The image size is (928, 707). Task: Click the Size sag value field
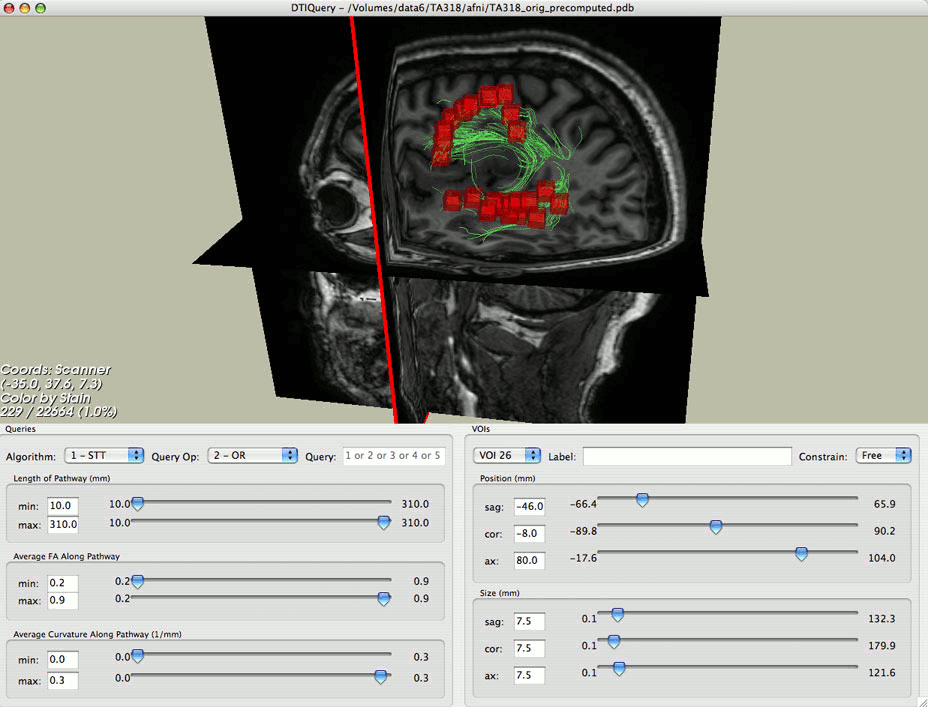click(529, 621)
